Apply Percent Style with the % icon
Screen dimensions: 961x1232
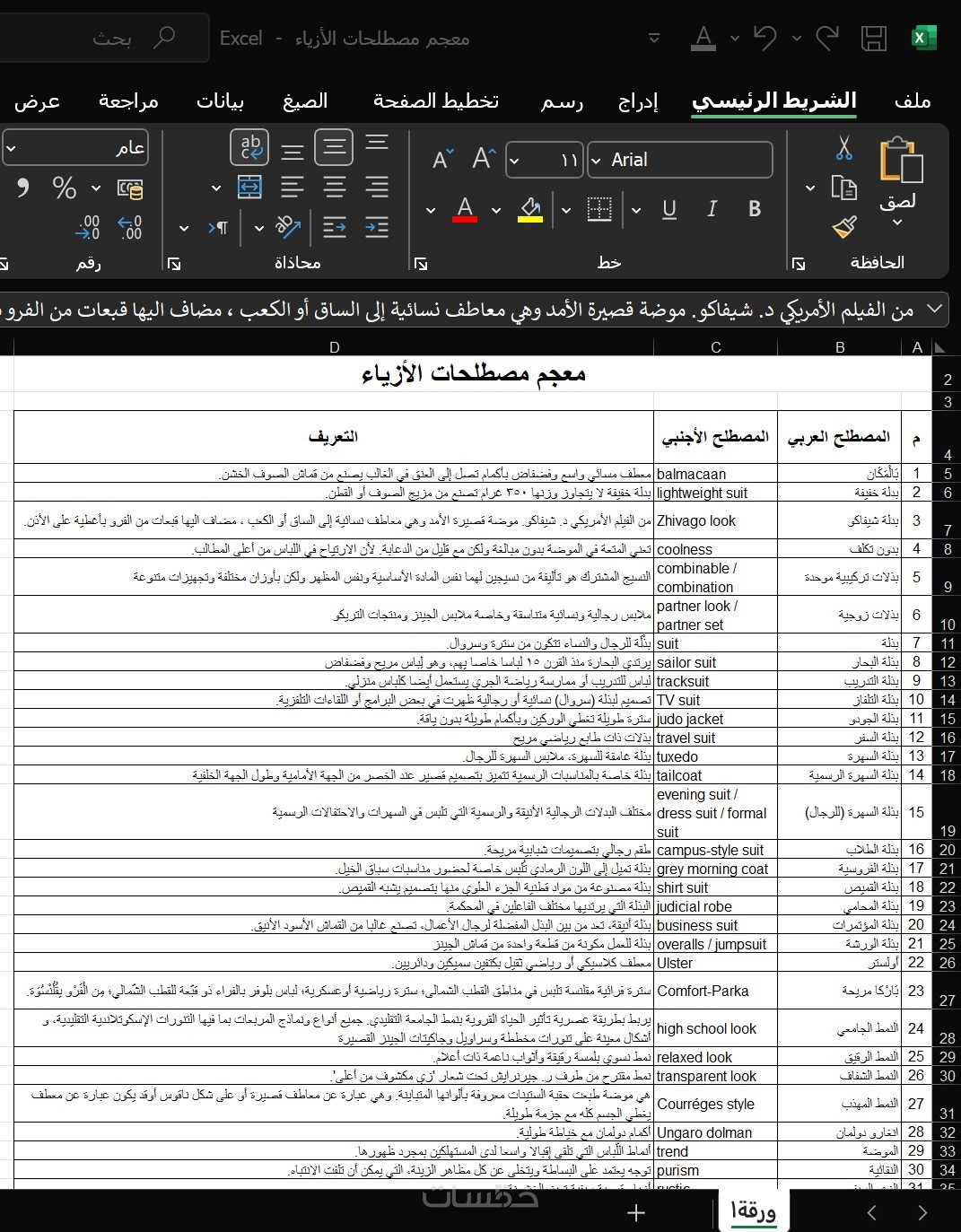tap(65, 188)
